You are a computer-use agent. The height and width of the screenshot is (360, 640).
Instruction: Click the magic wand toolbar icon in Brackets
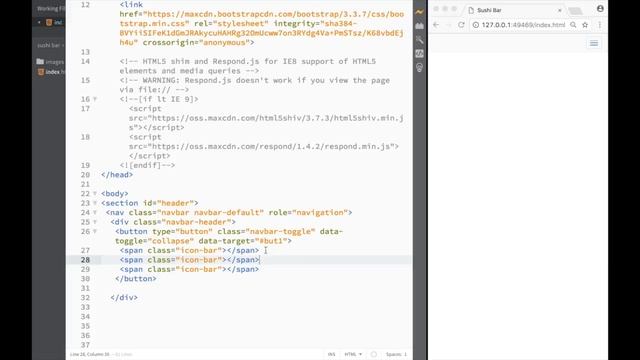(x=419, y=40)
